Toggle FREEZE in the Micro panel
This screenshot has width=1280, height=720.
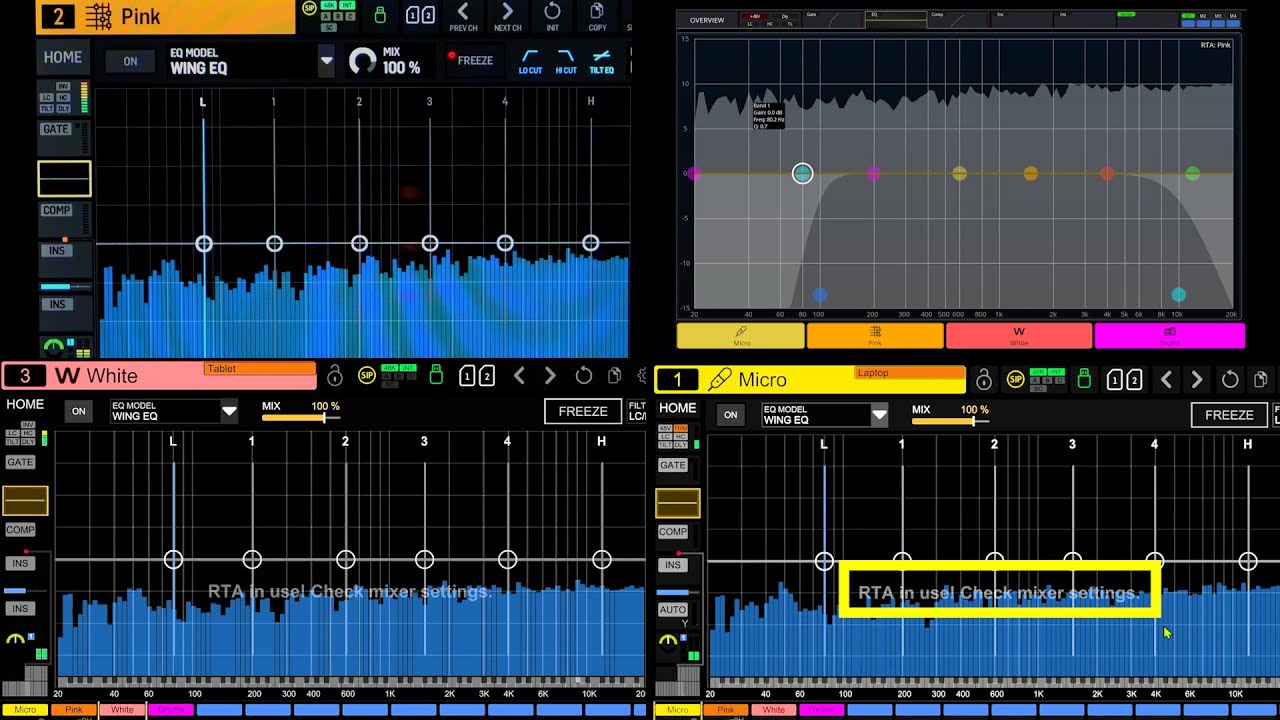coord(1229,415)
